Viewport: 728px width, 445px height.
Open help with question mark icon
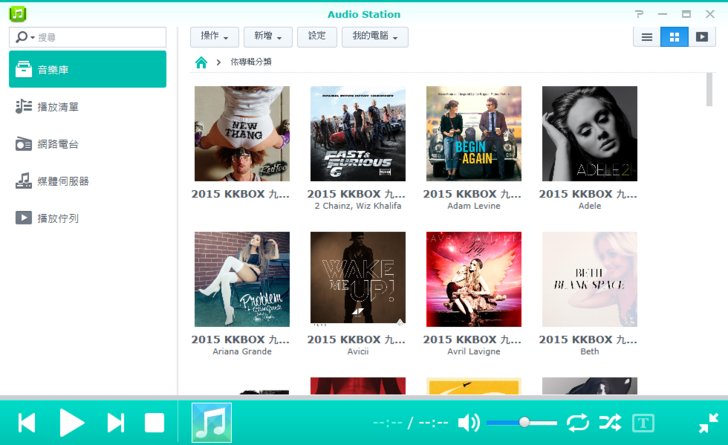pos(639,14)
